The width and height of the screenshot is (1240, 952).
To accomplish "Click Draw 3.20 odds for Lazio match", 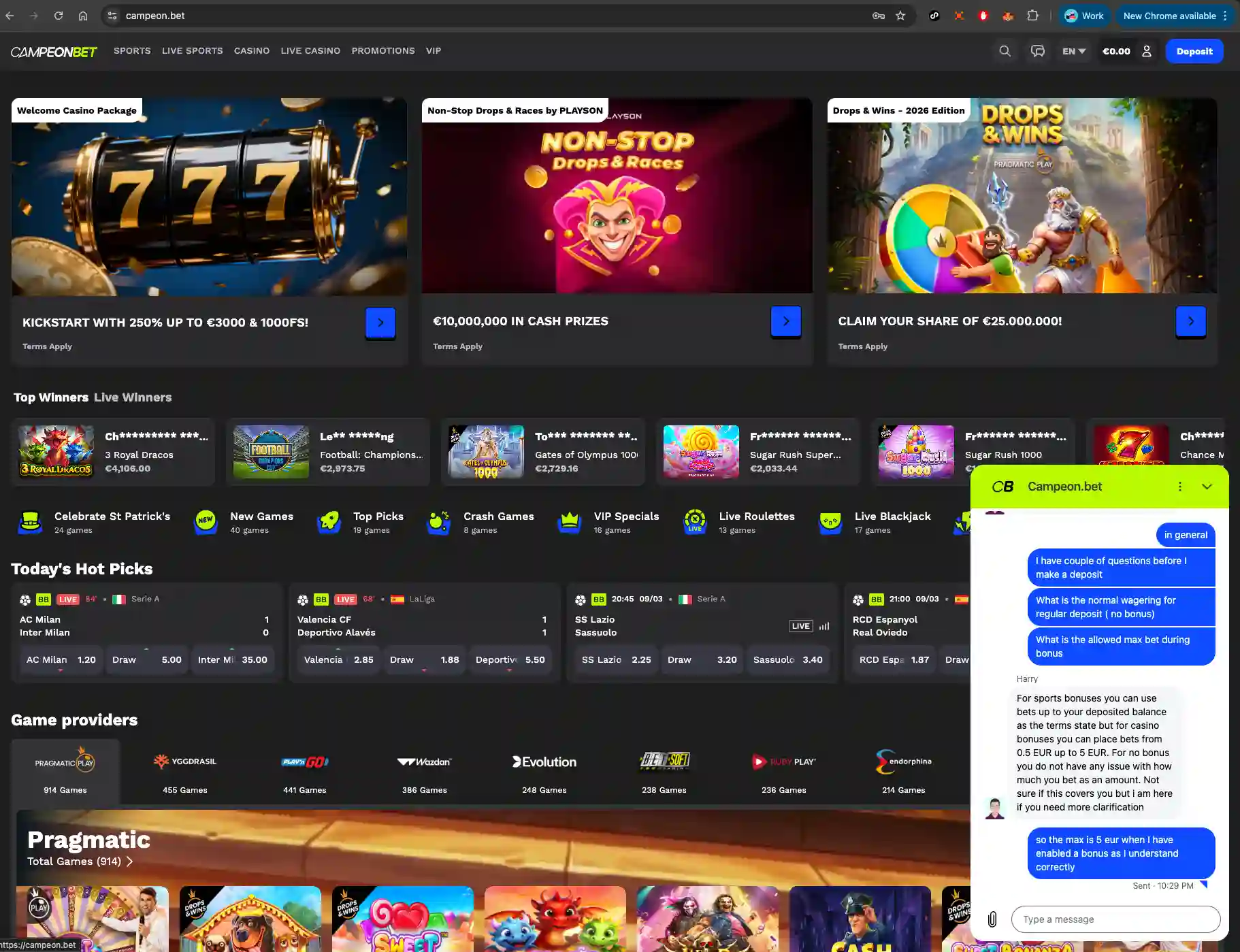I will (702, 659).
